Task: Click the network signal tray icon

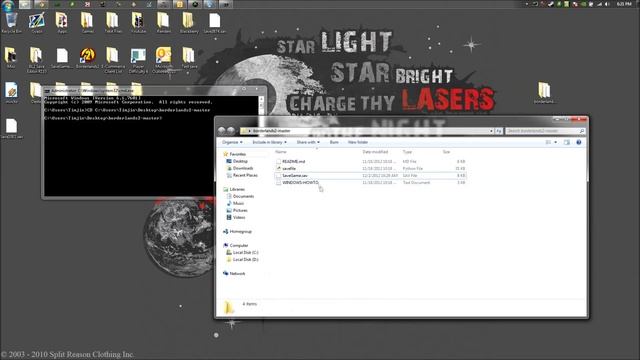Action: 600,4
